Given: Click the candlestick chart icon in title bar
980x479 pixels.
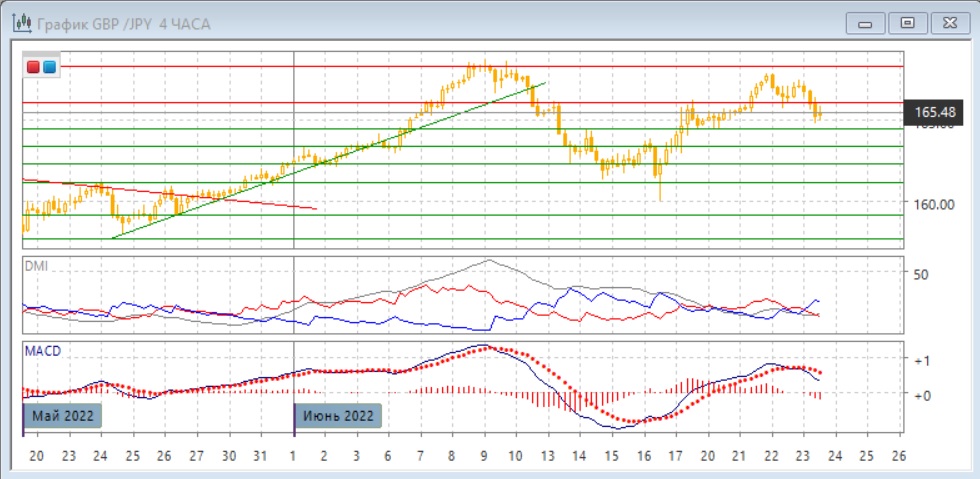Looking at the screenshot, I should tap(19, 23).
